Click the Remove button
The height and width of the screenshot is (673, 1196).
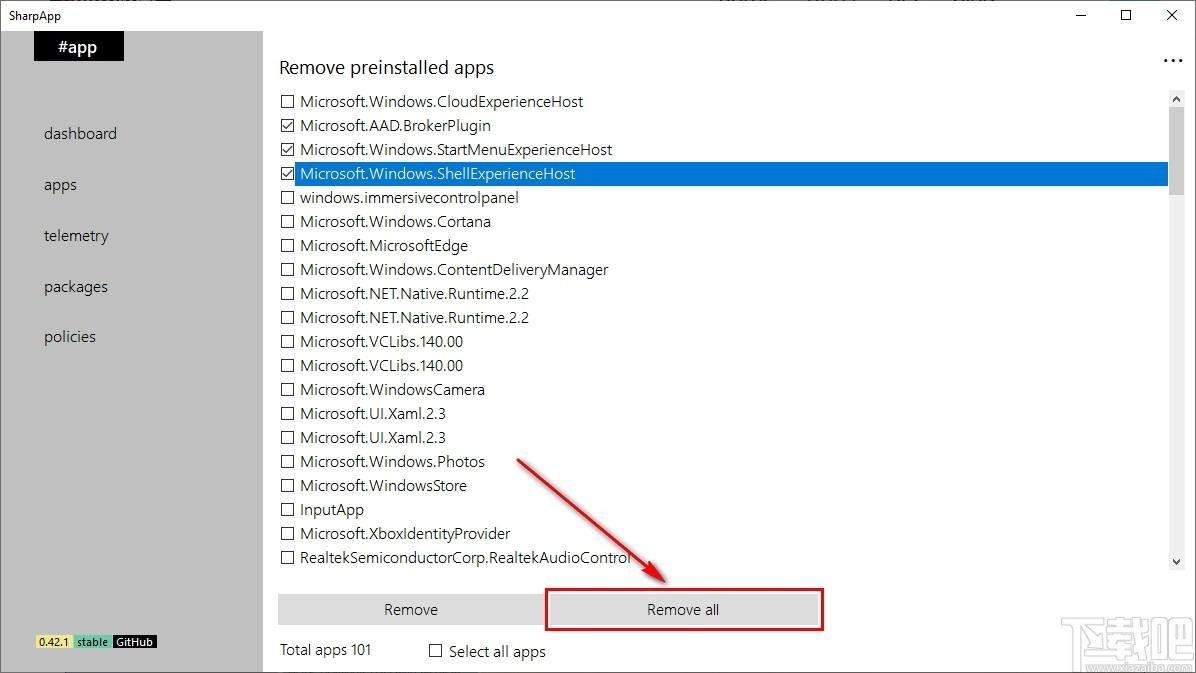click(410, 610)
